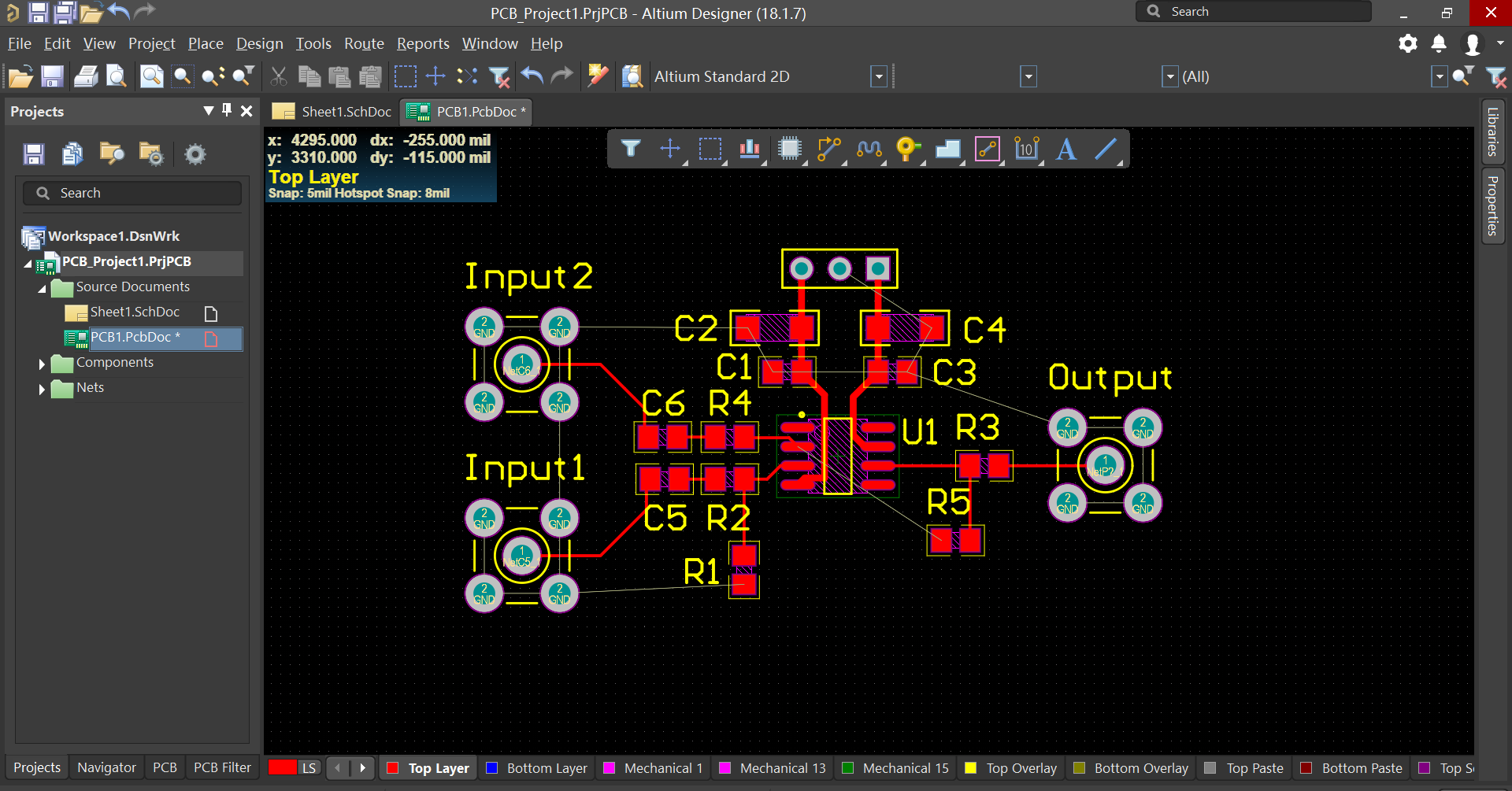Switch to the Navigator panel tab
Viewport: 1512px width, 791px height.
point(106,767)
